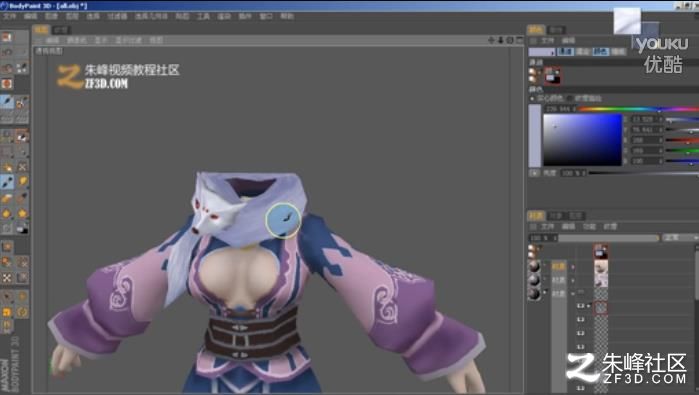The width and height of the screenshot is (699, 395).
Task: Open the 文件 menu in main menu bar
Action: pyautogui.click(x=9, y=16)
